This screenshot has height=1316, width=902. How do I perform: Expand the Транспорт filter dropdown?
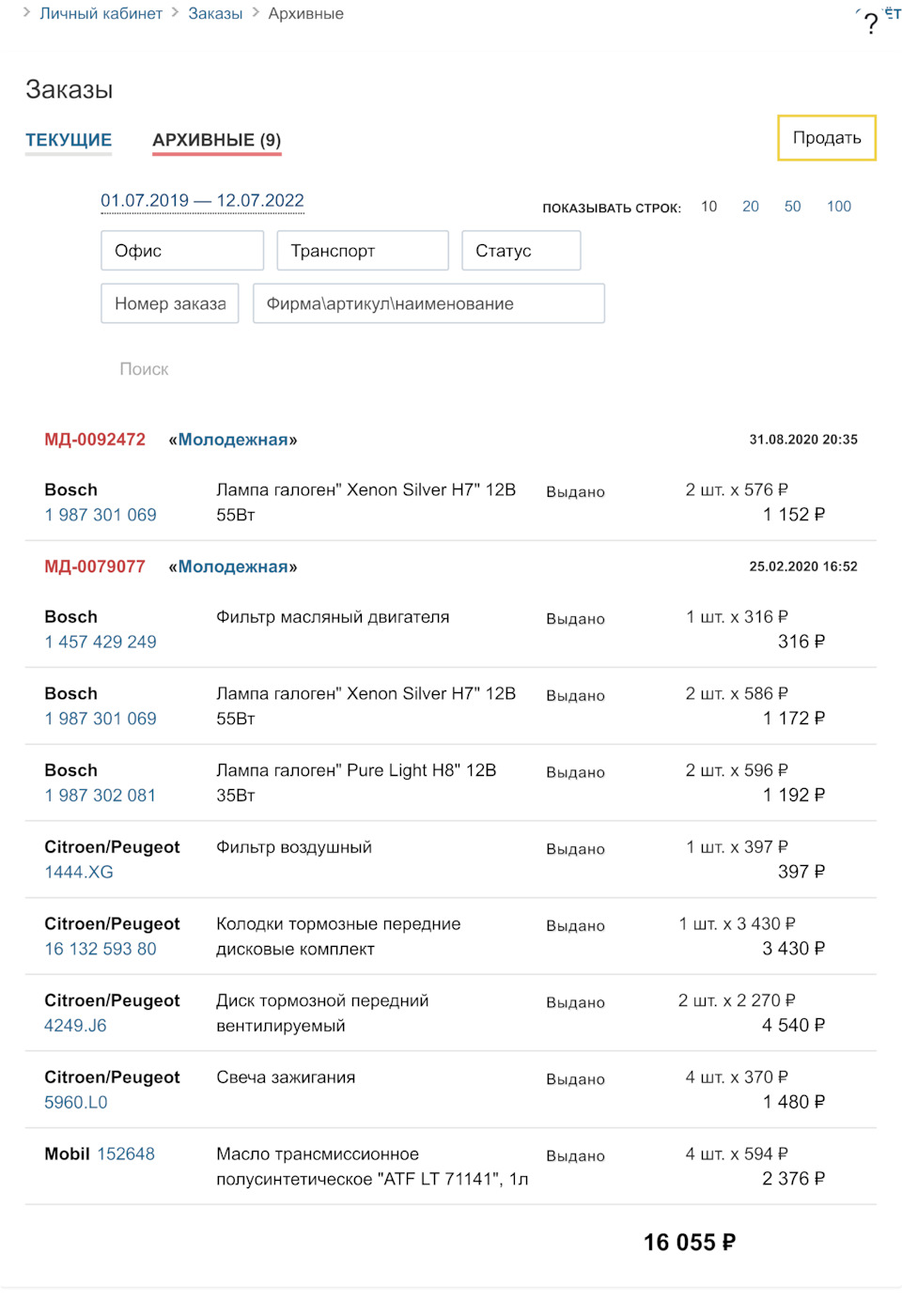click(x=363, y=251)
